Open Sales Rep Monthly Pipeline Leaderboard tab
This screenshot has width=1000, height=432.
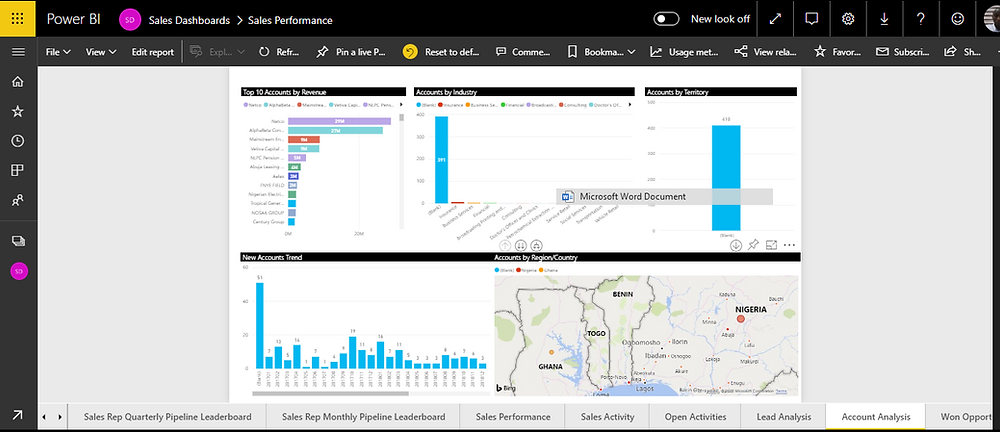tap(364, 417)
